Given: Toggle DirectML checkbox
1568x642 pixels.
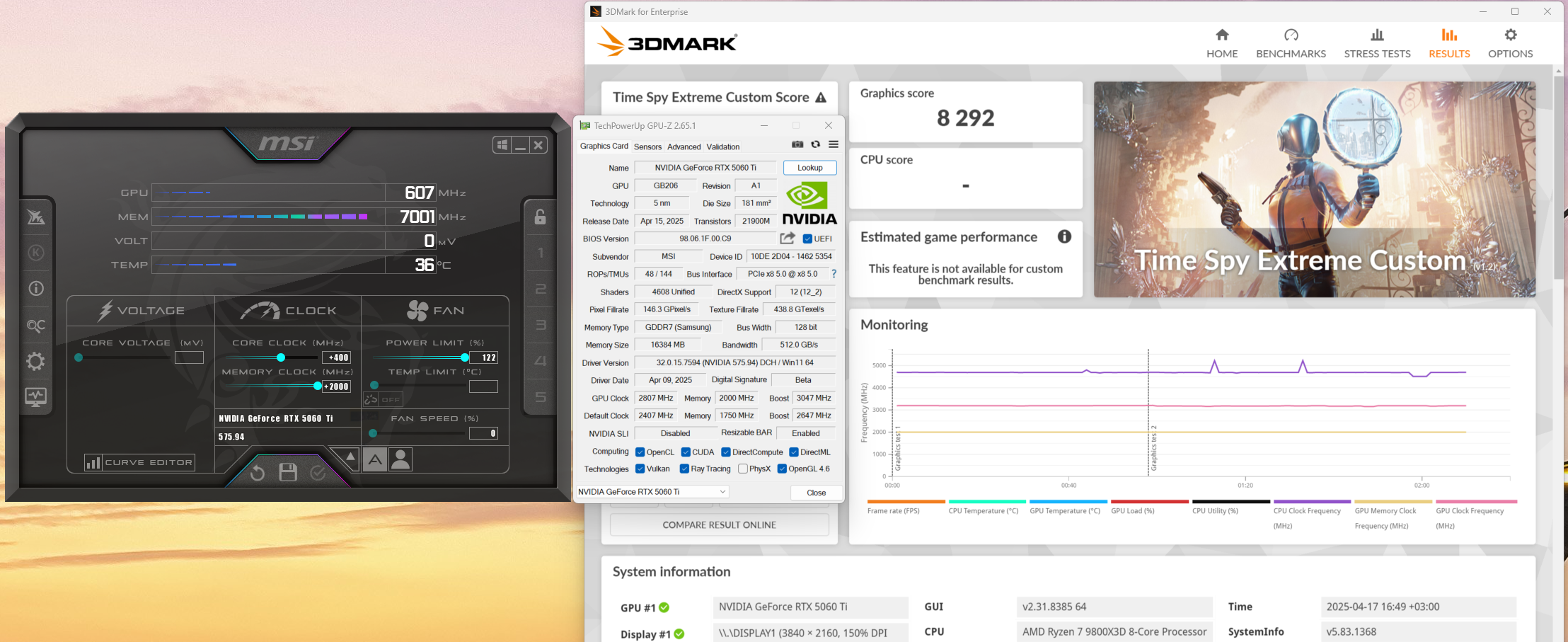Looking at the screenshot, I should (x=794, y=452).
